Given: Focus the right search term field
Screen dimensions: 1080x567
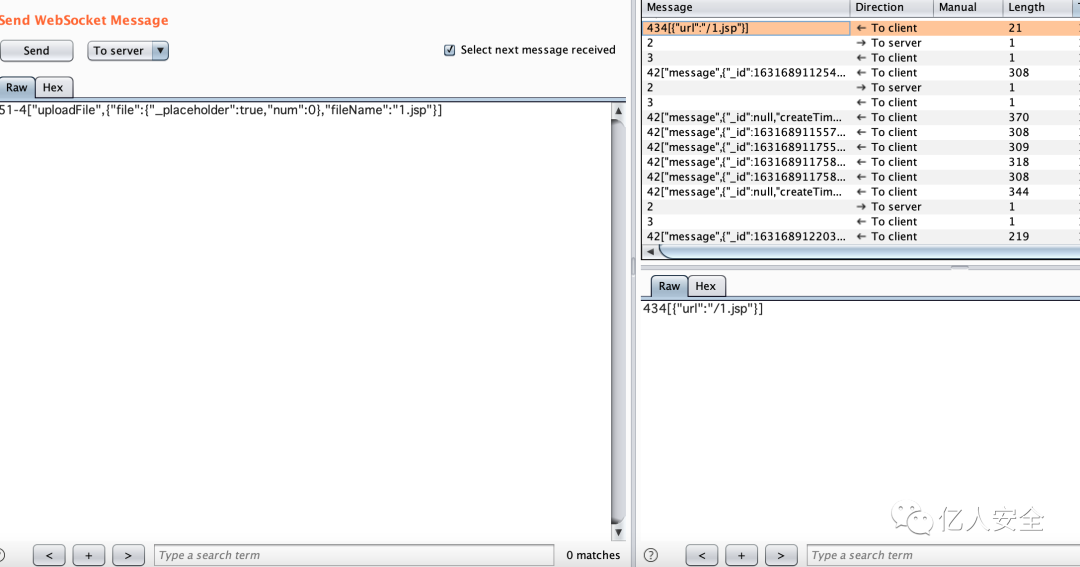Looking at the screenshot, I should coord(944,555).
